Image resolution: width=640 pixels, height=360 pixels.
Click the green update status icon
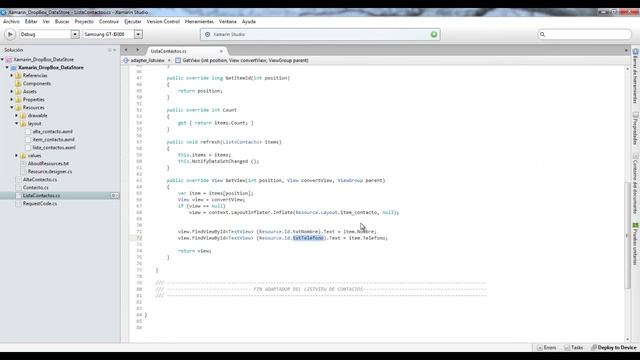[x=434, y=34]
